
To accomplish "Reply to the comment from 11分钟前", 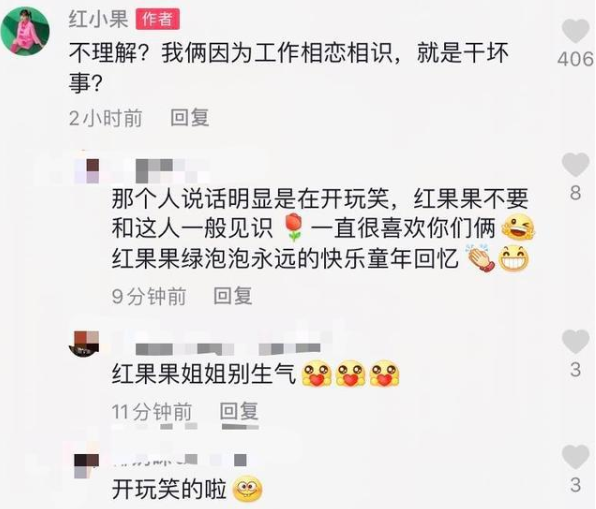I will coord(239,412).
